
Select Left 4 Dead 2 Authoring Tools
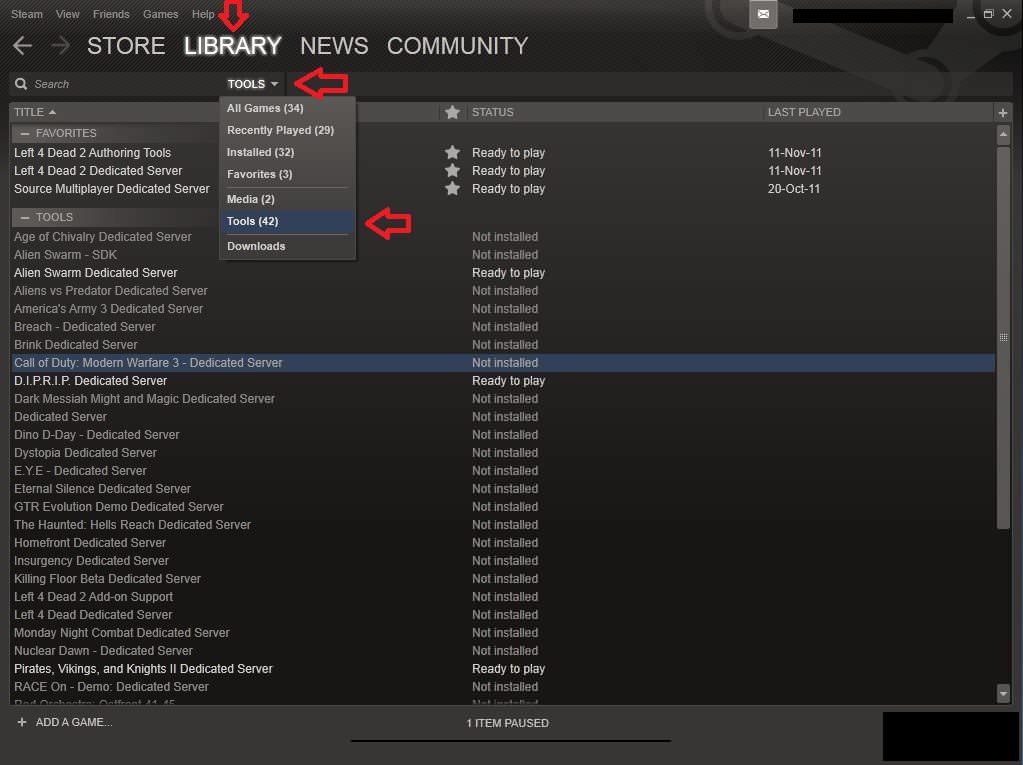(x=93, y=153)
